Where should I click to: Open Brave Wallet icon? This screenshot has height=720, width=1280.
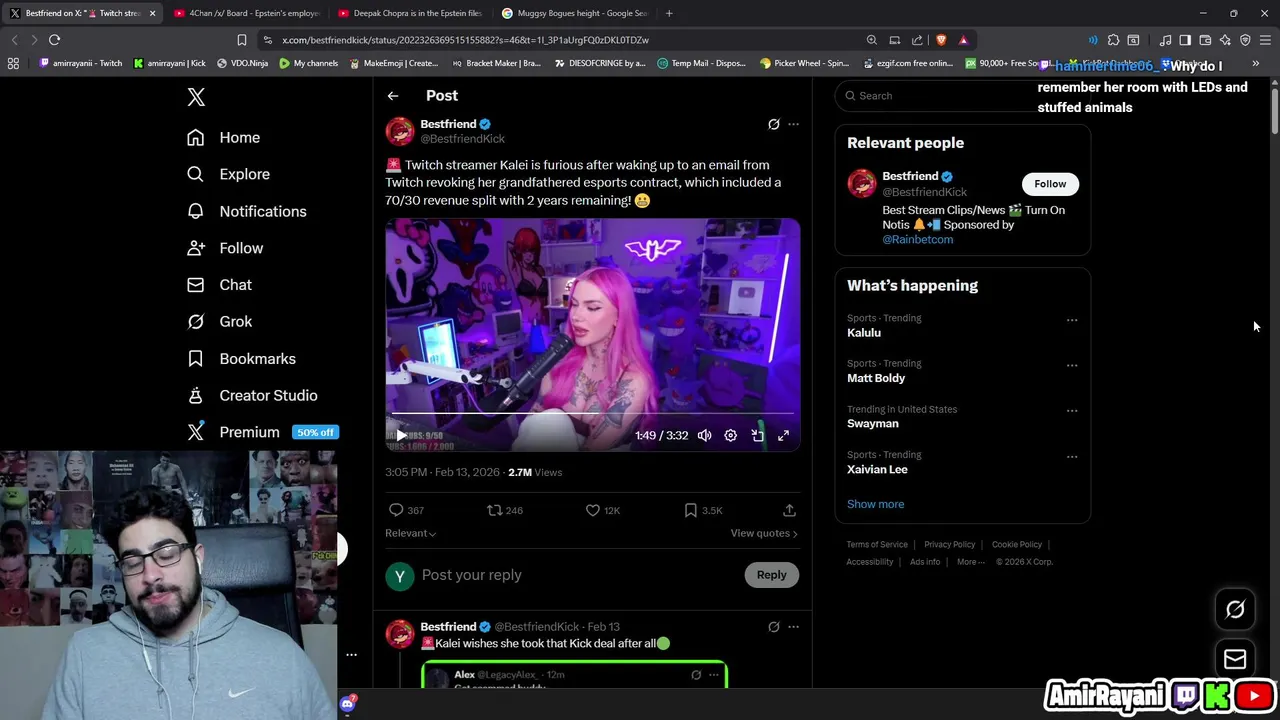point(1205,40)
